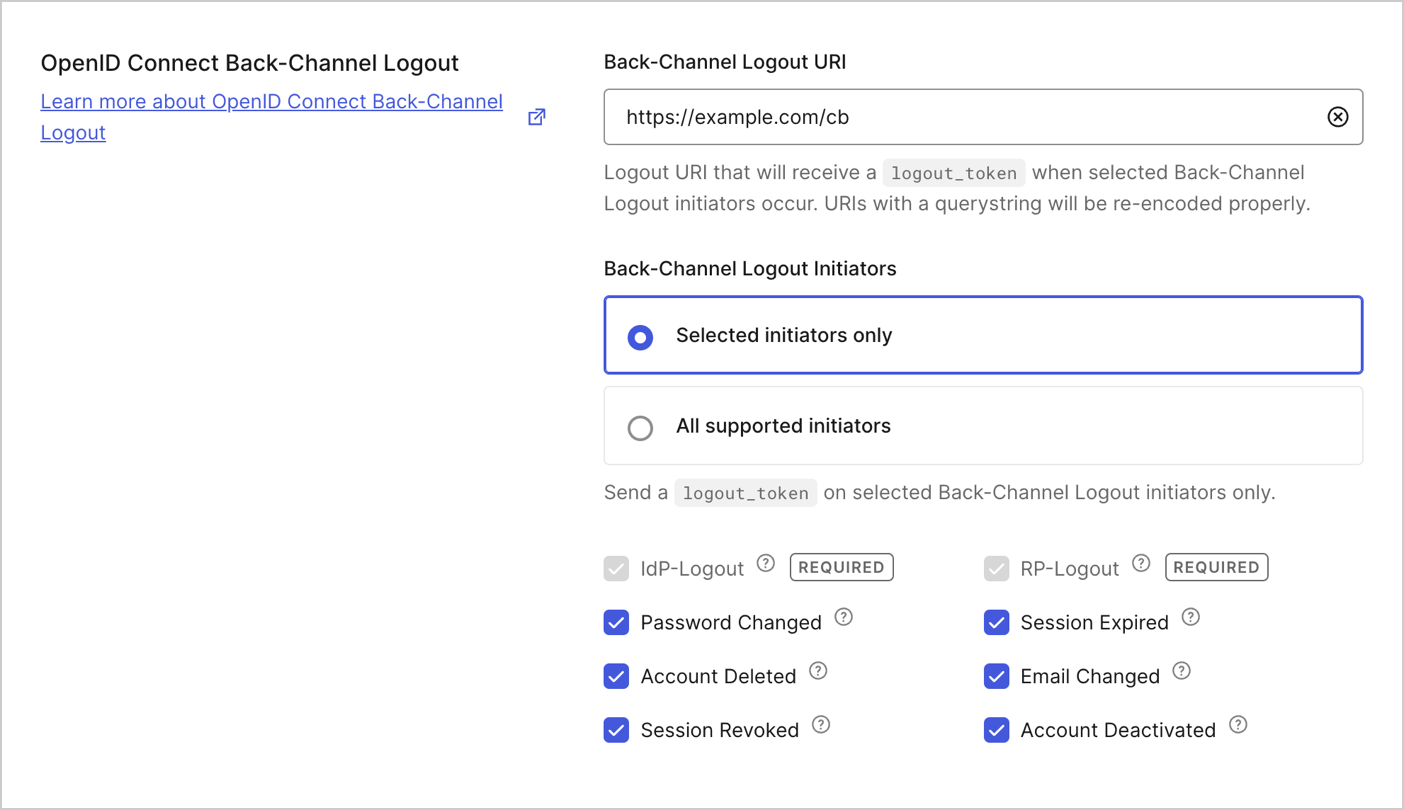The width and height of the screenshot is (1404, 810).
Task: Click the REQUIRED badge next to IdP-Logout
Action: 841,567
